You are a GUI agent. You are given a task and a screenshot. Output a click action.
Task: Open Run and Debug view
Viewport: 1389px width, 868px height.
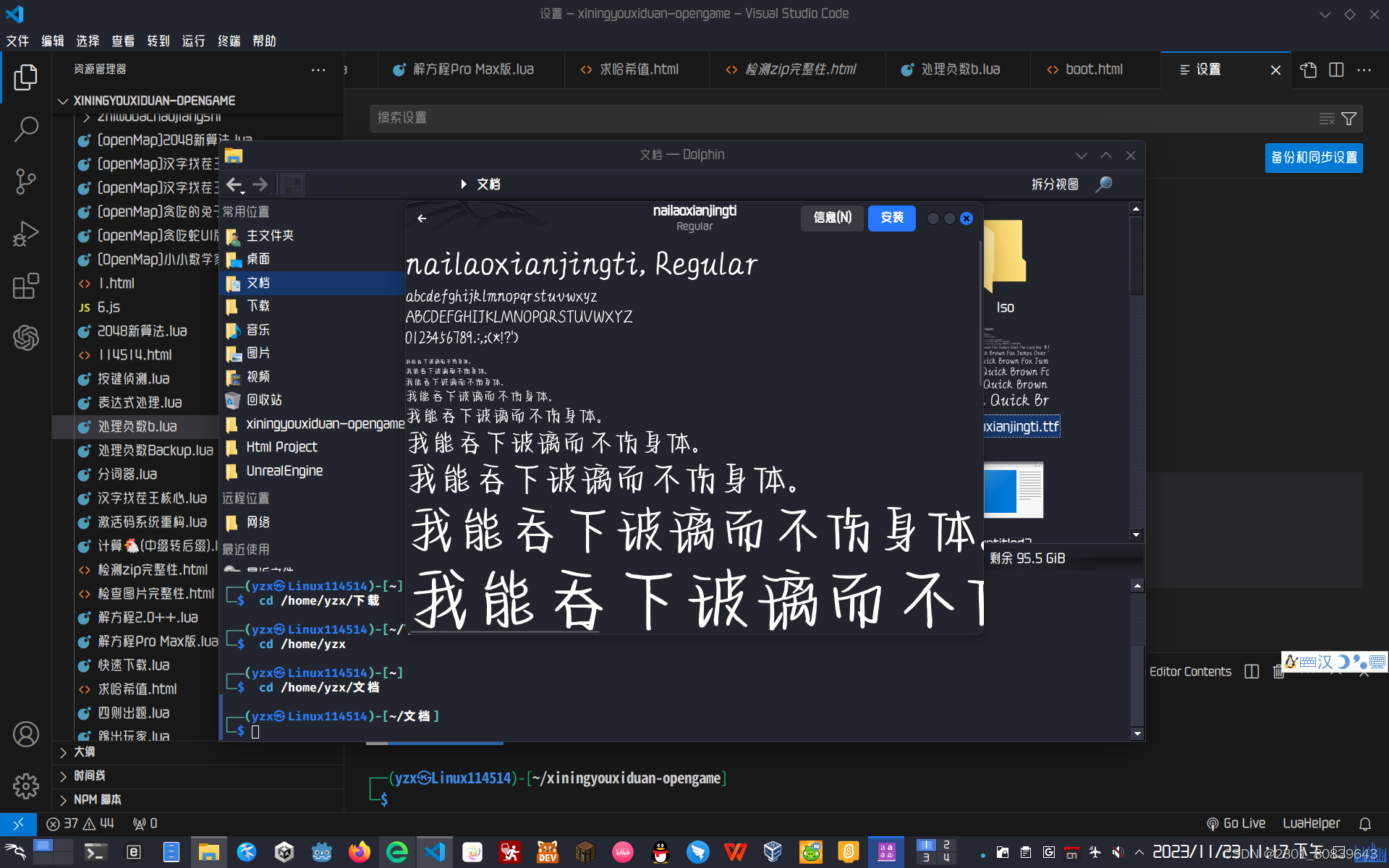pos(26,234)
